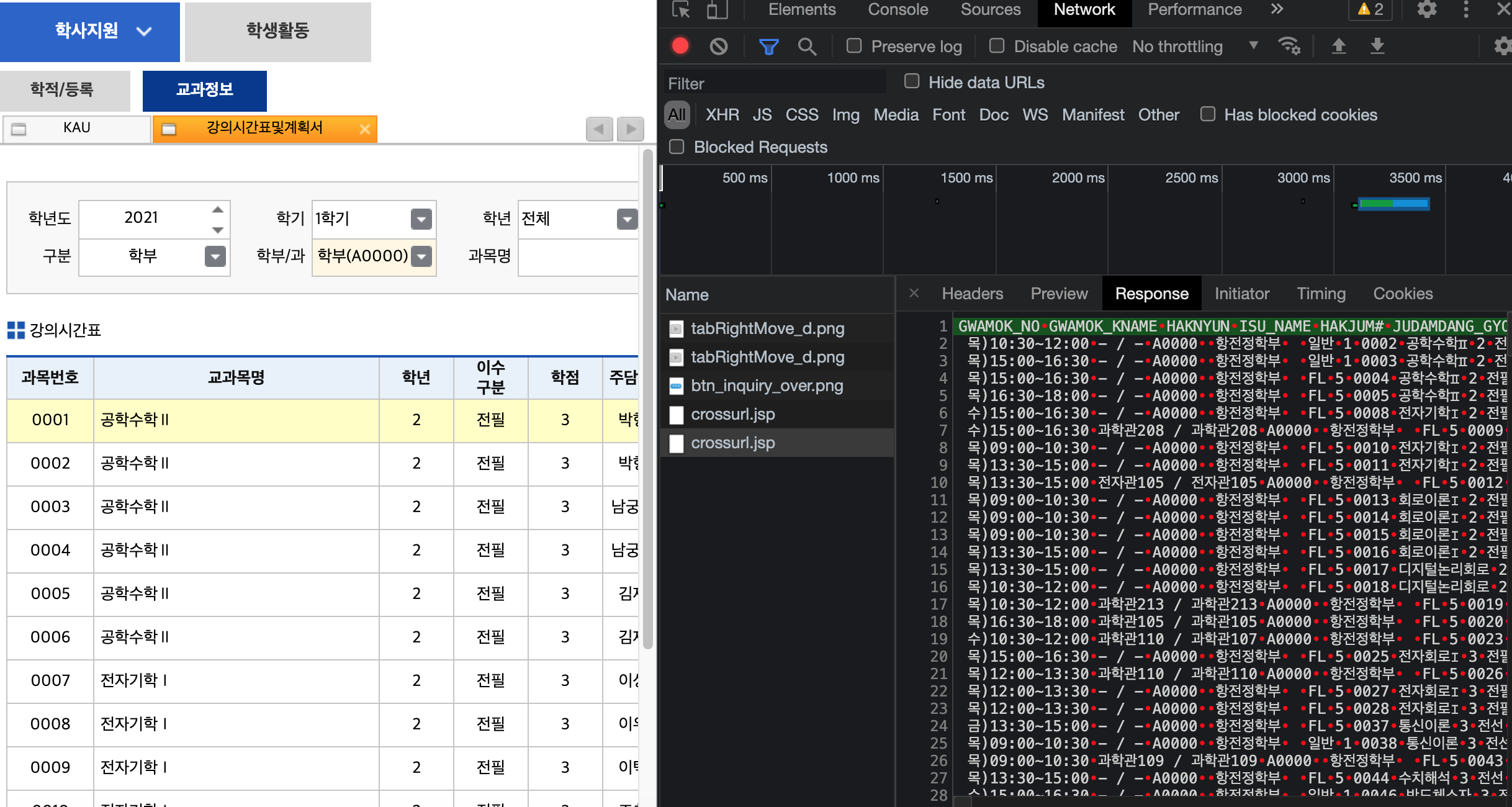Click the 교과목명 column header
This screenshot has height=807, width=1512.
pyautogui.click(x=236, y=377)
